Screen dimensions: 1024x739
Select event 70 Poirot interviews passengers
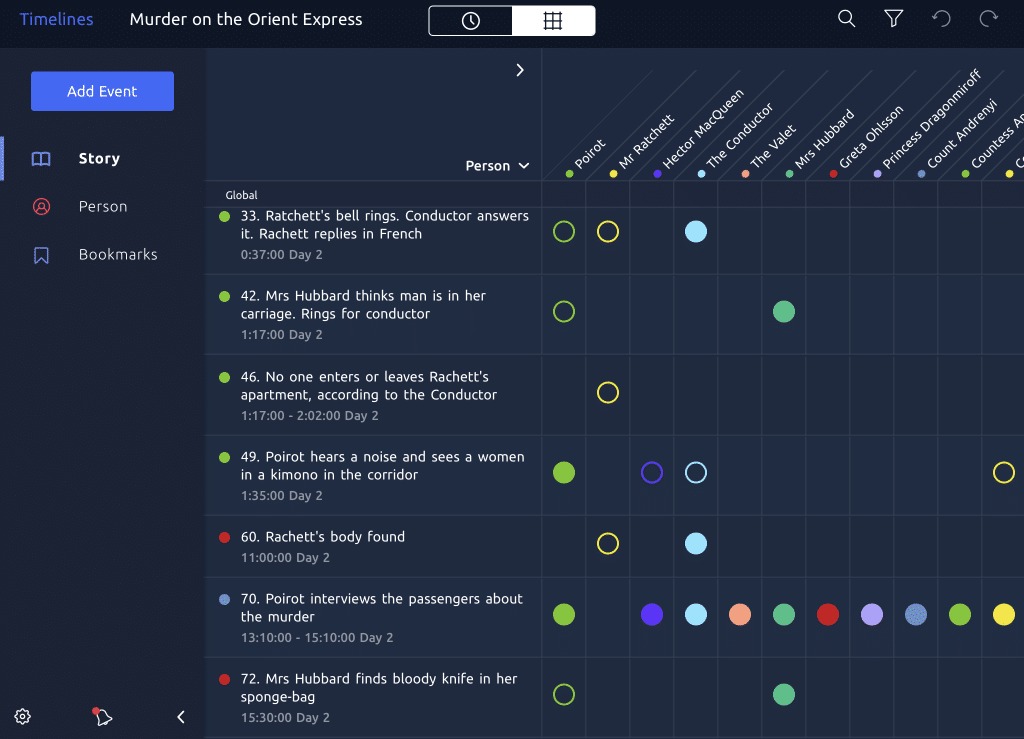click(381, 608)
